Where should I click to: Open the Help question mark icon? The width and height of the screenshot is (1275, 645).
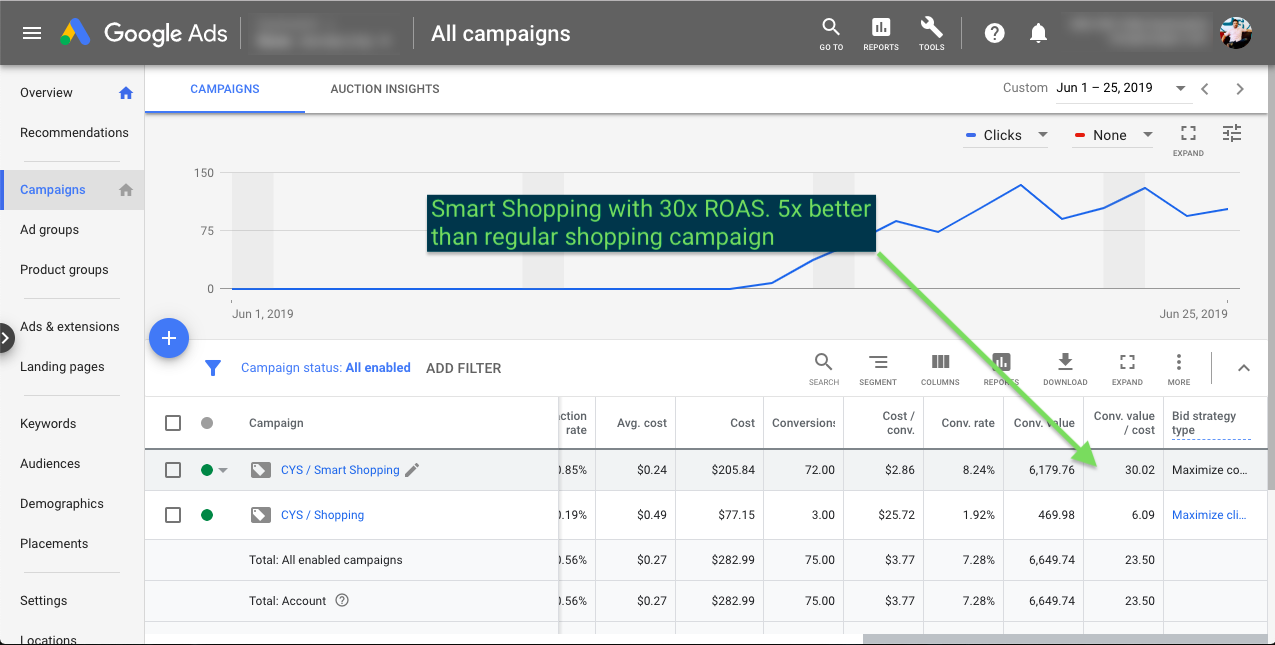(994, 33)
